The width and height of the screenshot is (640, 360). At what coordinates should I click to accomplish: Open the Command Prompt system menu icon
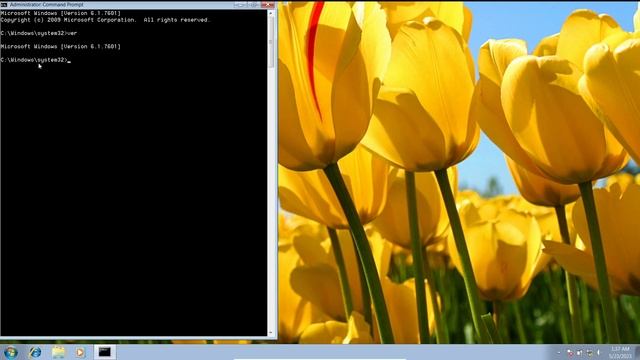click(x=4, y=4)
